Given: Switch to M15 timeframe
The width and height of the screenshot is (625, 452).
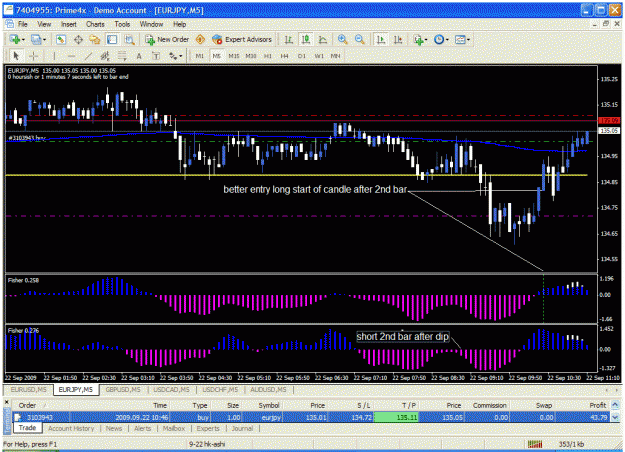Looking at the screenshot, I should tap(234, 56).
